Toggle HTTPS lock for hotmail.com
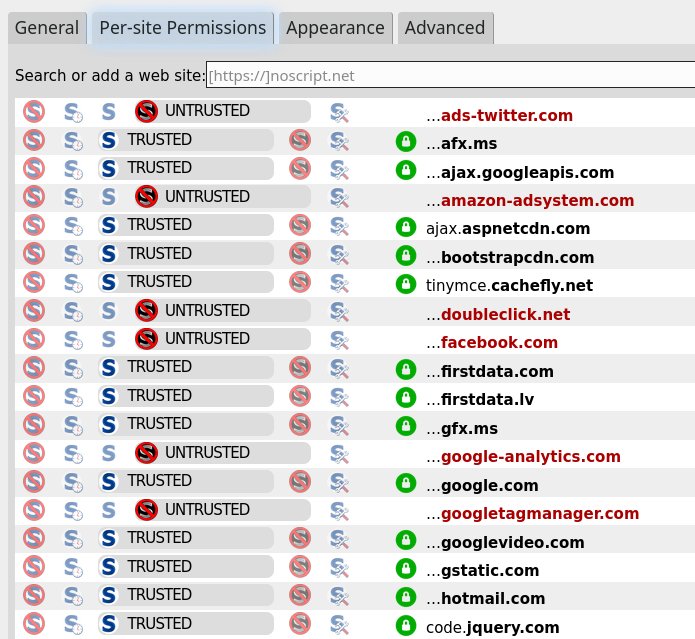 tap(406, 597)
